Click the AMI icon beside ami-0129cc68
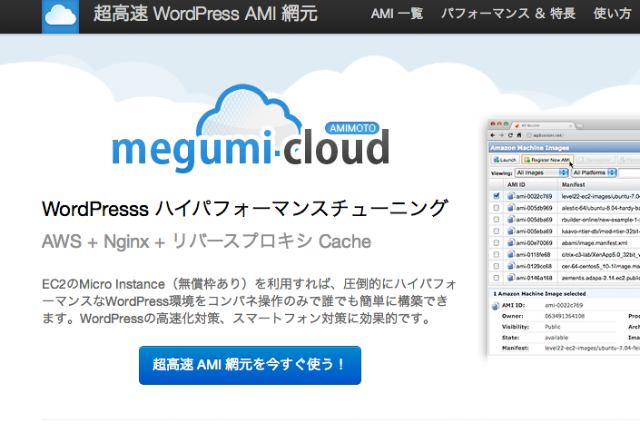The width and height of the screenshot is (640, 433). point(510,266)
